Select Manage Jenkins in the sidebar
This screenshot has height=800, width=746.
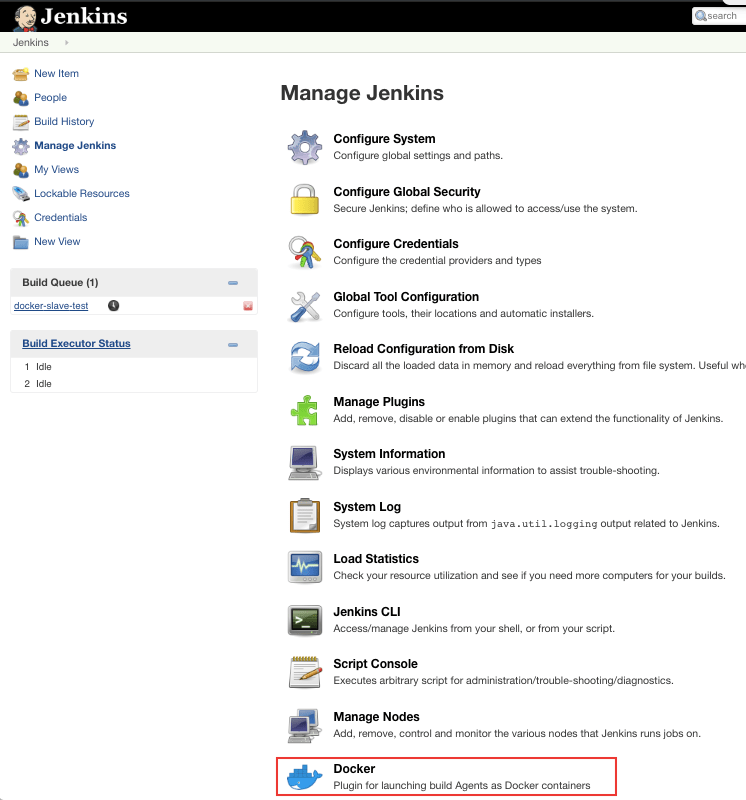[75, 145]
